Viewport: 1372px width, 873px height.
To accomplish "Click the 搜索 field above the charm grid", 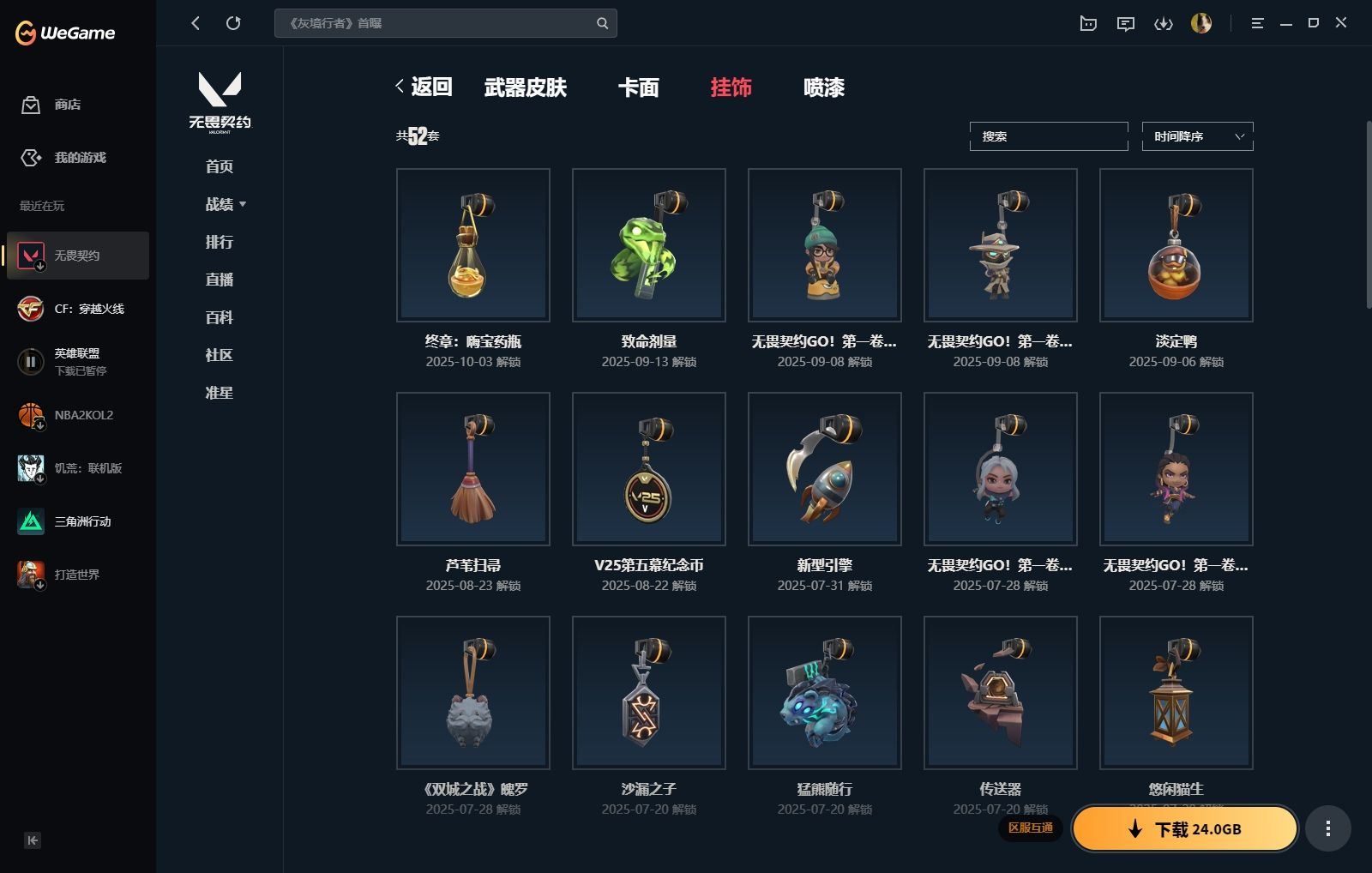I will tap(1049, 136).
